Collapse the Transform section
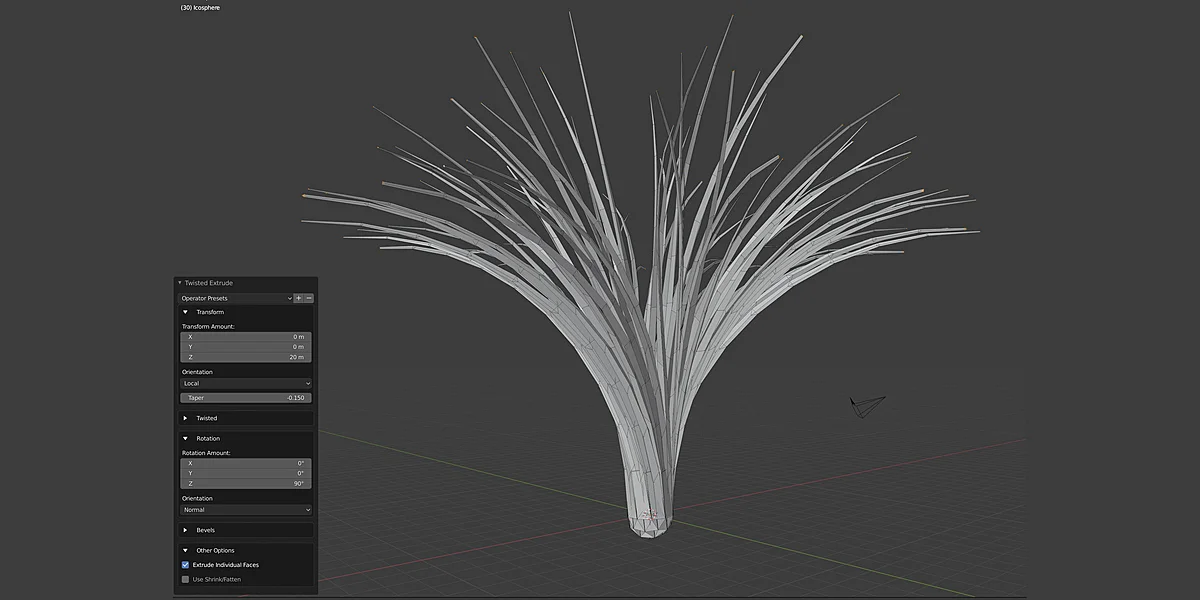Image resolution: width=1200 pixels, height=600 pixels. coord(185,311)
